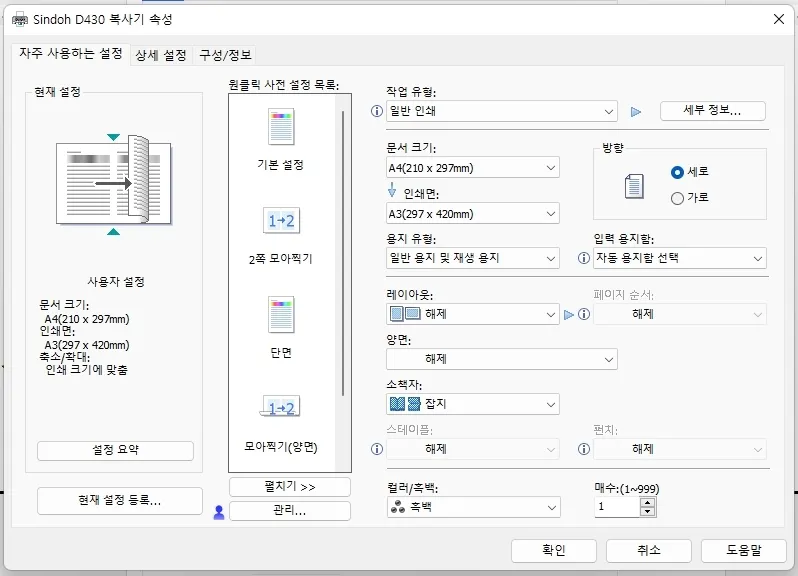The height and width of the screenshot is (576, 798).
Task: Open the 작업 유형 dropdown
Action: 502,111
